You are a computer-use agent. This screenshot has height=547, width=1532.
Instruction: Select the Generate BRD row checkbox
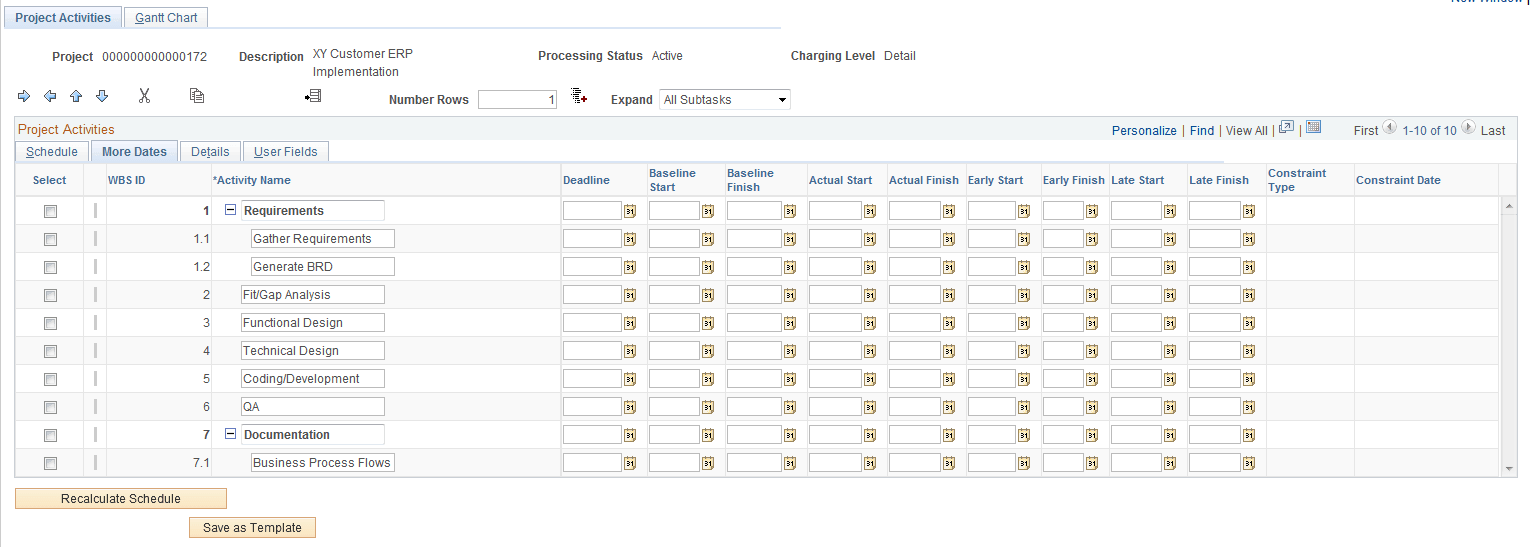50,267
